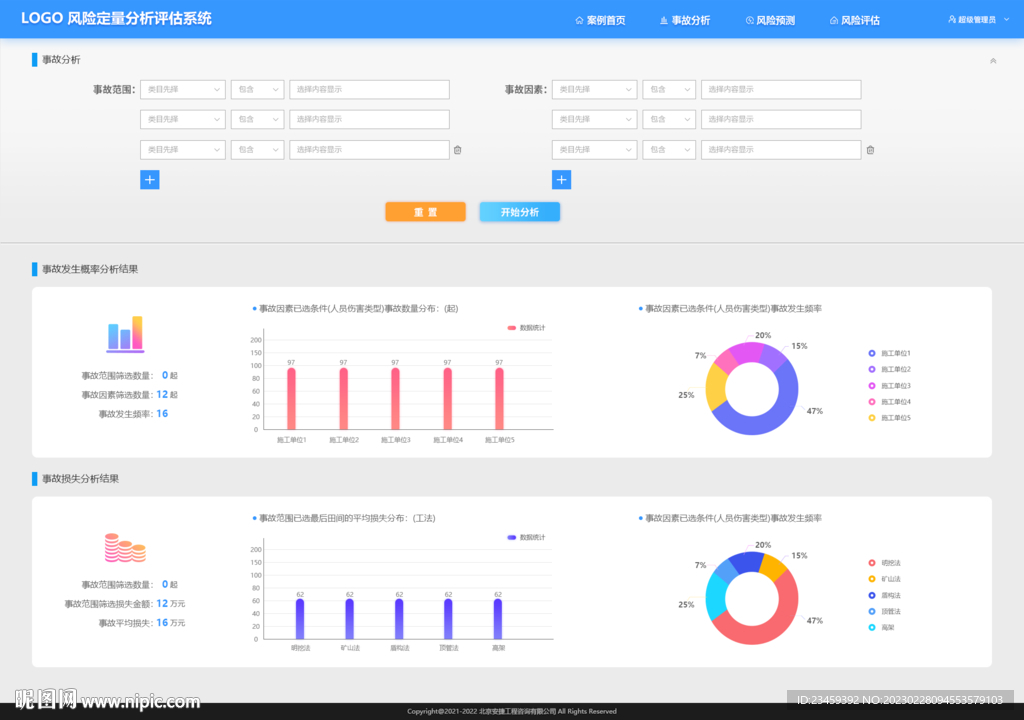Viewport: 1024px width, 720px height.
Task: Click the blue plus icon under 事故因素
Action: coord(561,180)
